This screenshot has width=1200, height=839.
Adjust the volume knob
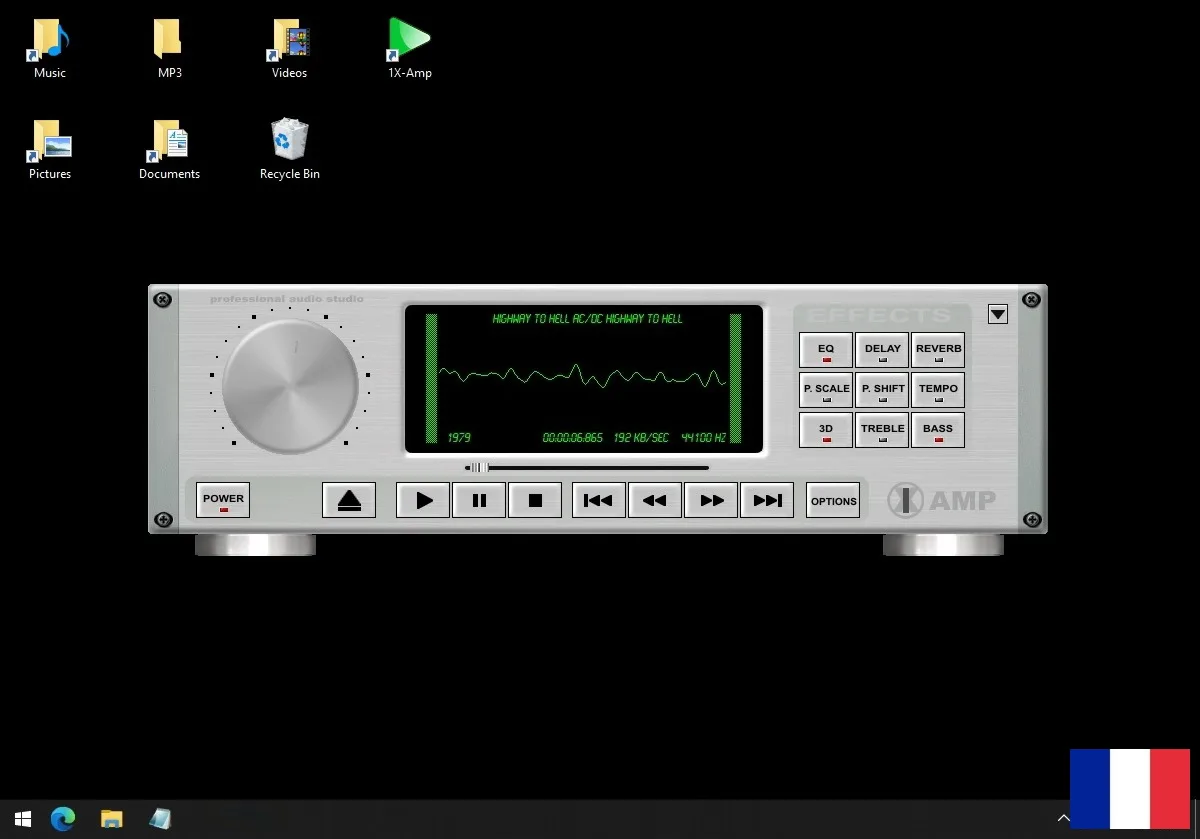tap(290, 385)
